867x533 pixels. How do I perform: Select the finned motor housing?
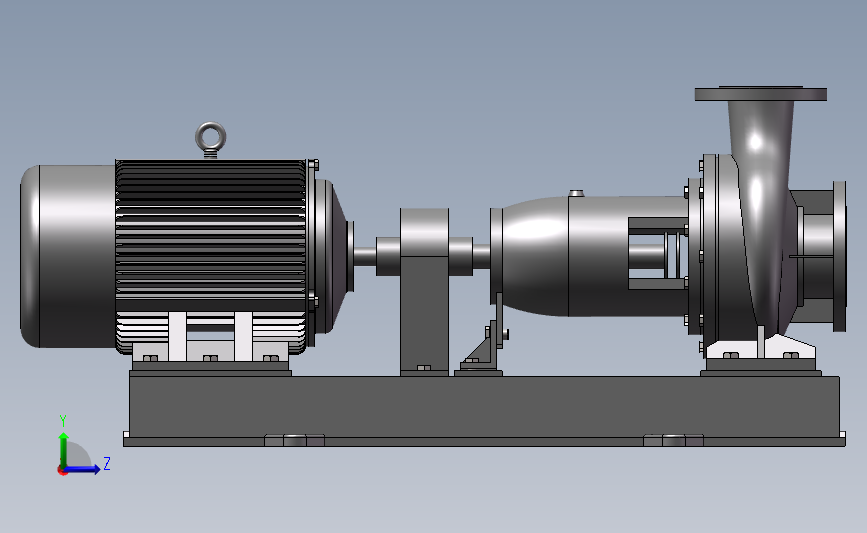pos(210,256)
